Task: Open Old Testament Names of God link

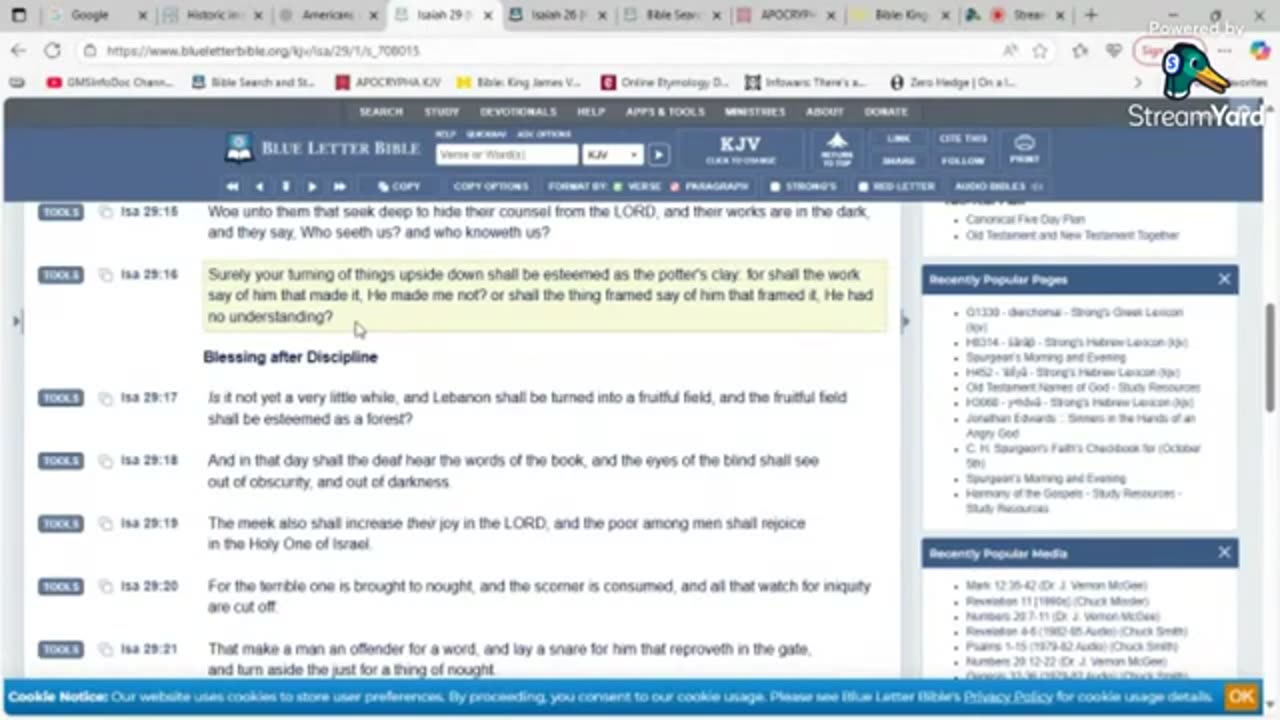Action: pyautogui.click(x=1083, y=388)
